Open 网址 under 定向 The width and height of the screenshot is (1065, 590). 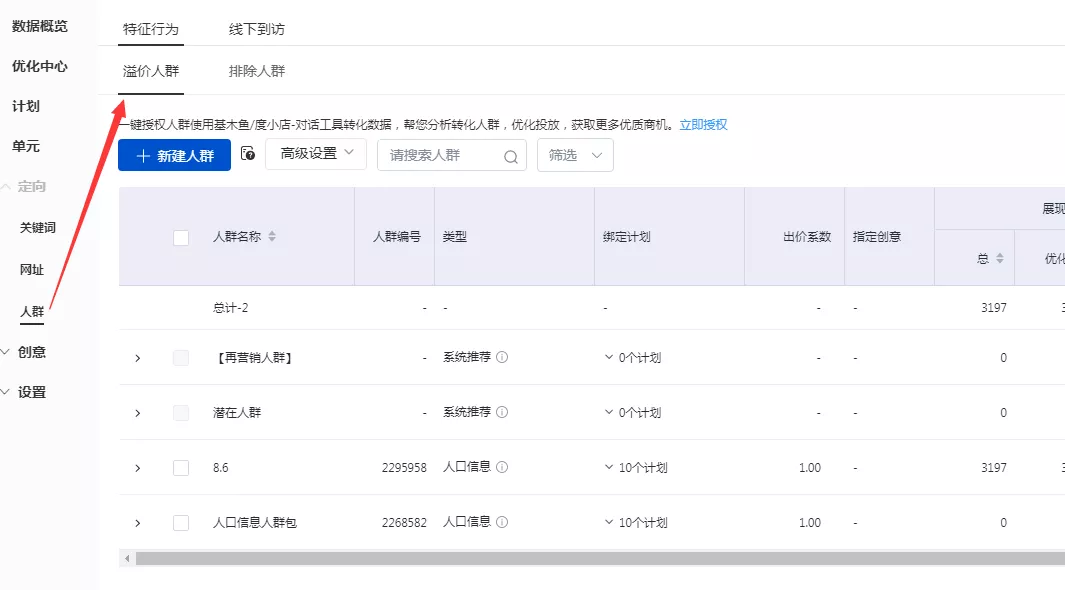32,270
